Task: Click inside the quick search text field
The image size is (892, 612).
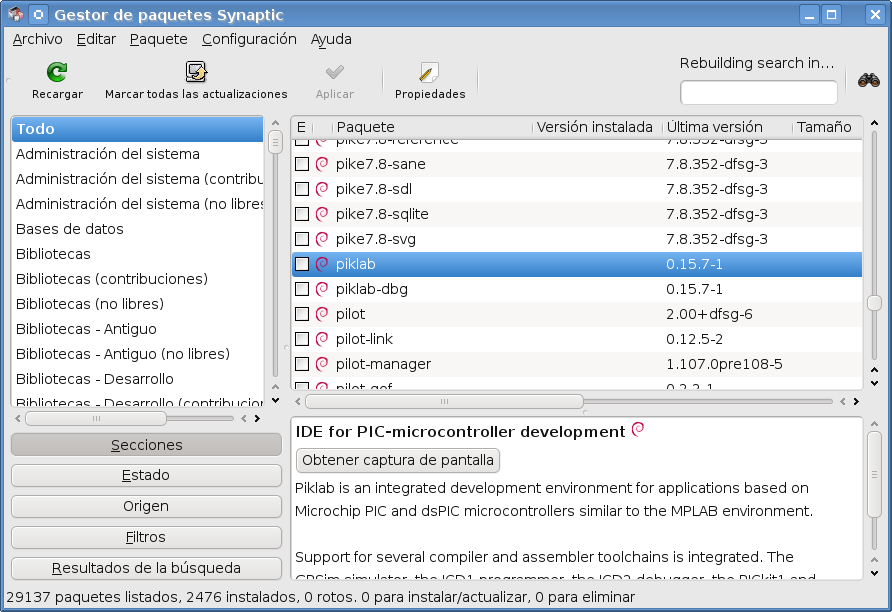Action: (758, 92)
